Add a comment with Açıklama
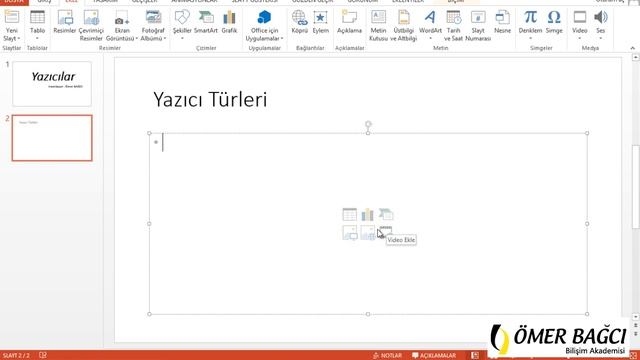This screenshot has width=640, height=360. [349, 22]
